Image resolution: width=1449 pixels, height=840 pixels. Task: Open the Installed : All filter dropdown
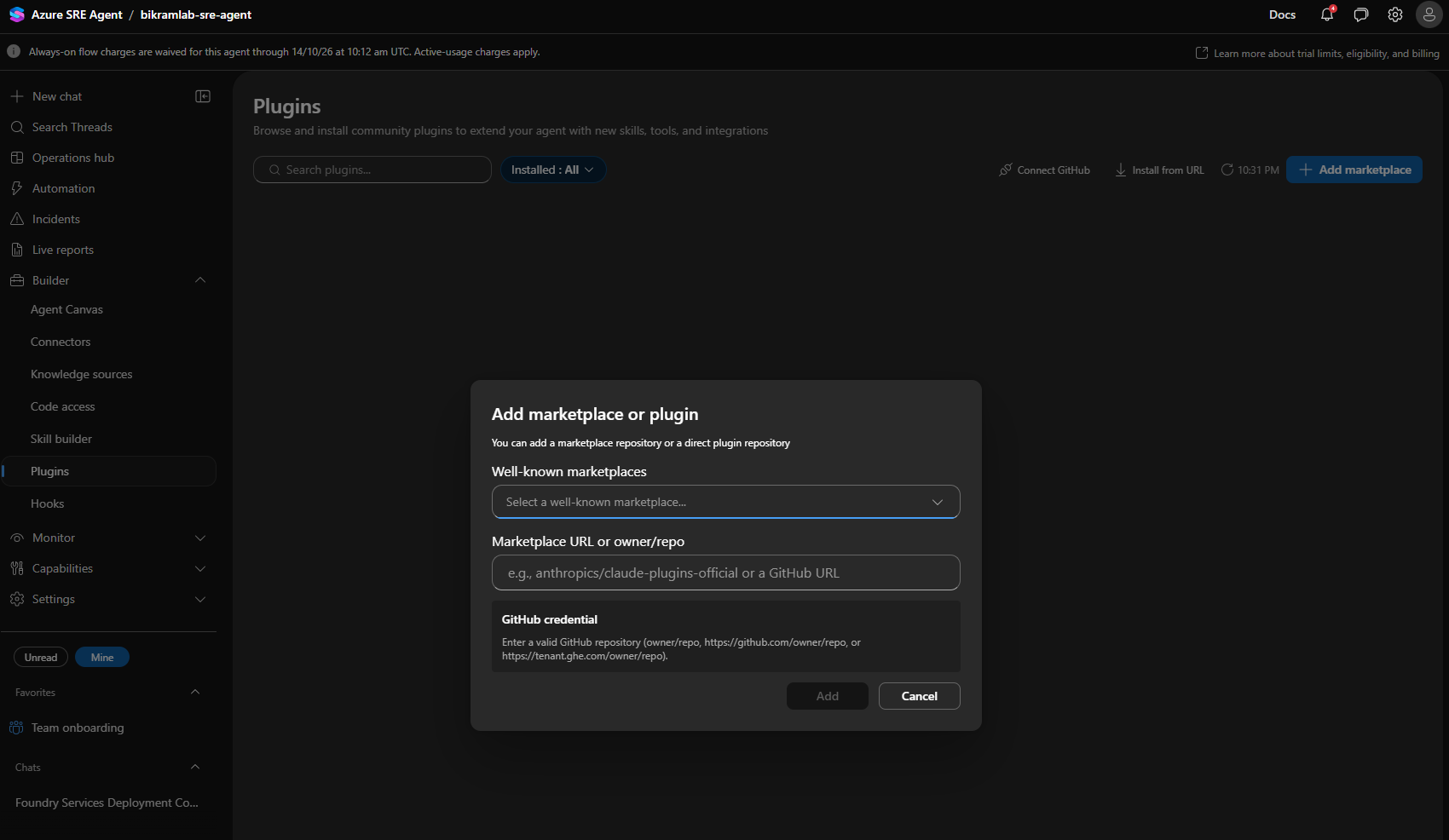click(553, 170)
